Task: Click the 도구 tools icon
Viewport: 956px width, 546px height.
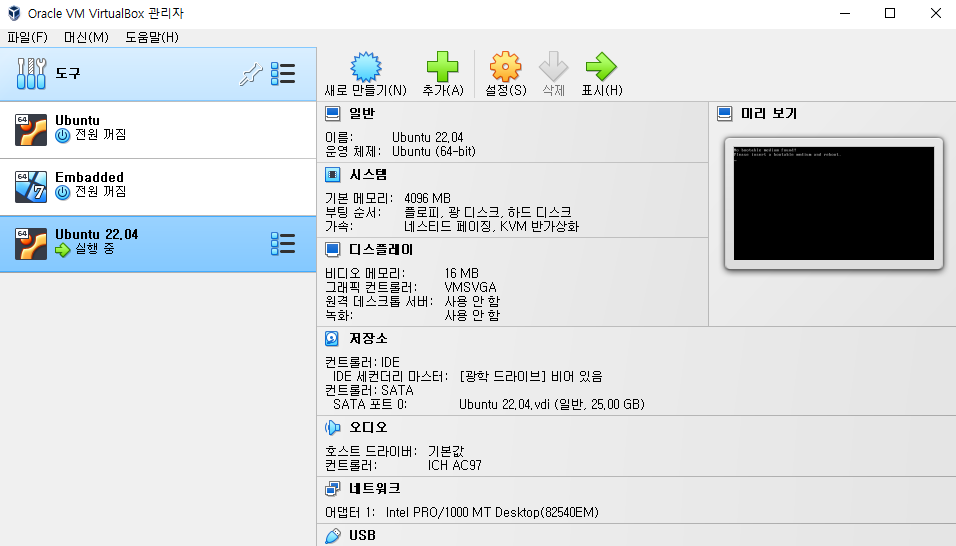Action: pos(31,74)
